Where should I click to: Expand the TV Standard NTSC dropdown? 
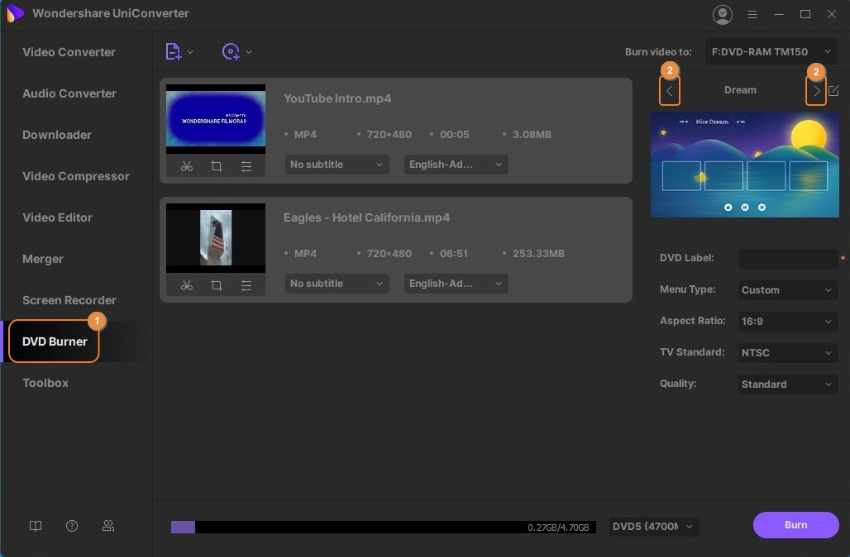tap(787, 353)
